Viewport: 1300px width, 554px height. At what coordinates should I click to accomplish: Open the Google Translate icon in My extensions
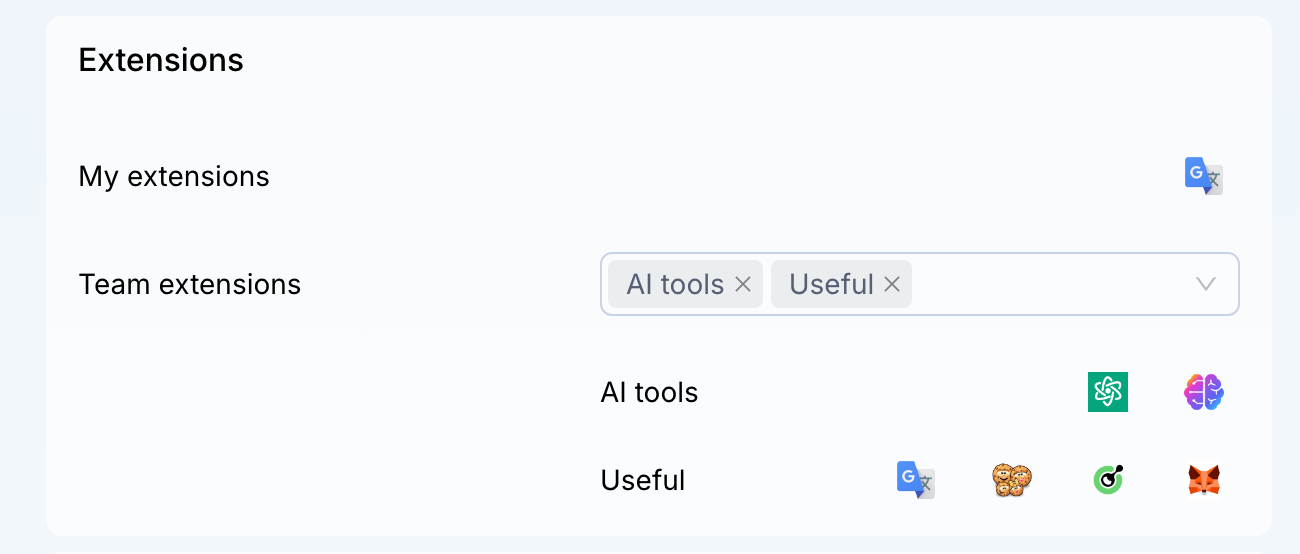click(x=1204, y=176)
